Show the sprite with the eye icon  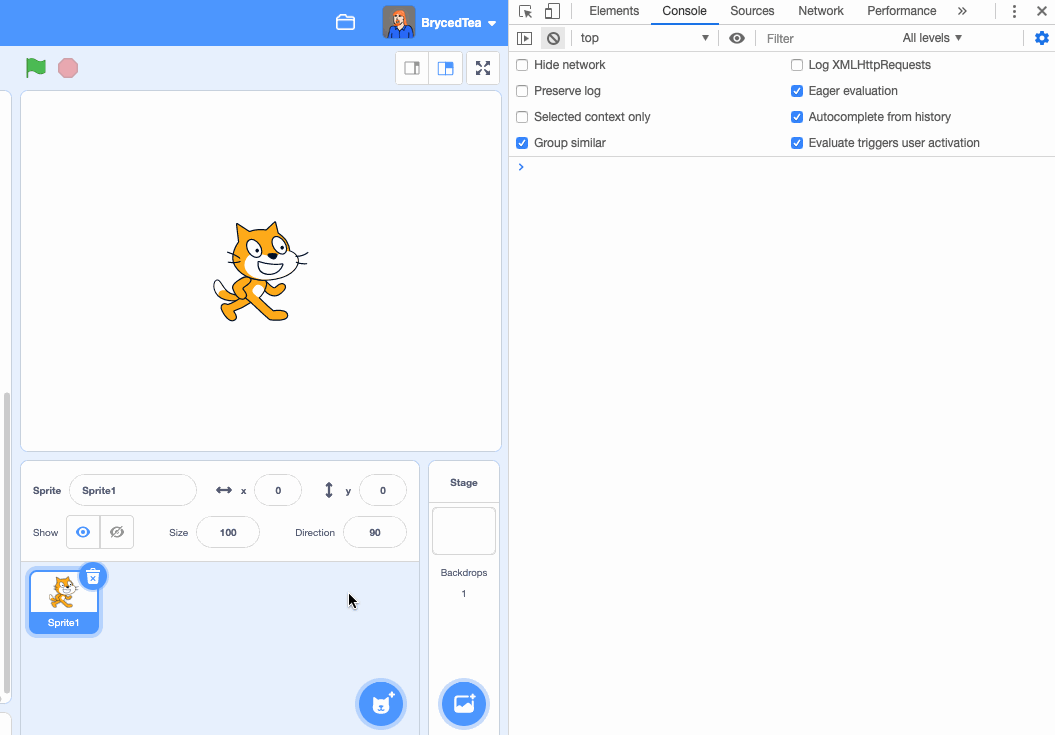tap(83, 532)
